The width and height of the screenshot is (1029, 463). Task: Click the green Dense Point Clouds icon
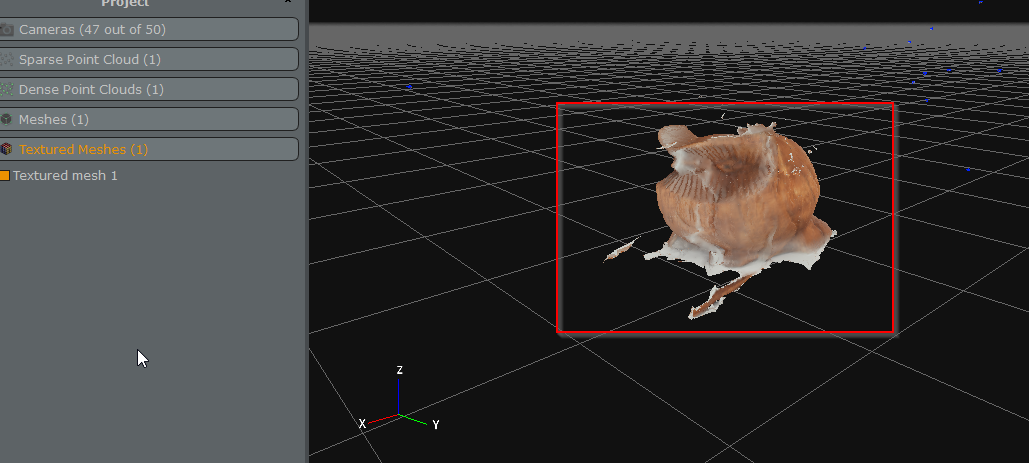click(x=7, y=90)
